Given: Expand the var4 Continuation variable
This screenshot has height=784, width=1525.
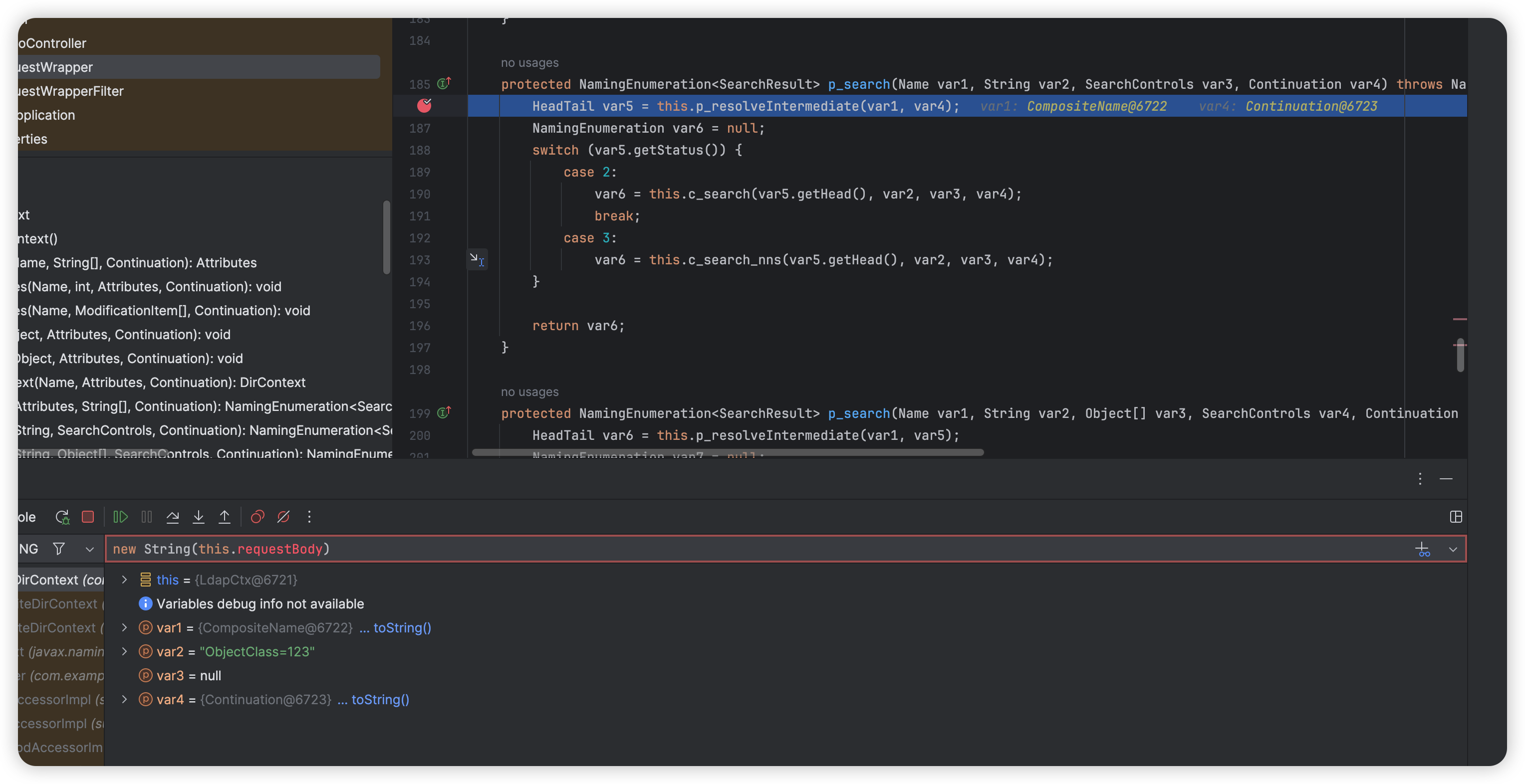Looking at the screenshot, I should (124, 699).
